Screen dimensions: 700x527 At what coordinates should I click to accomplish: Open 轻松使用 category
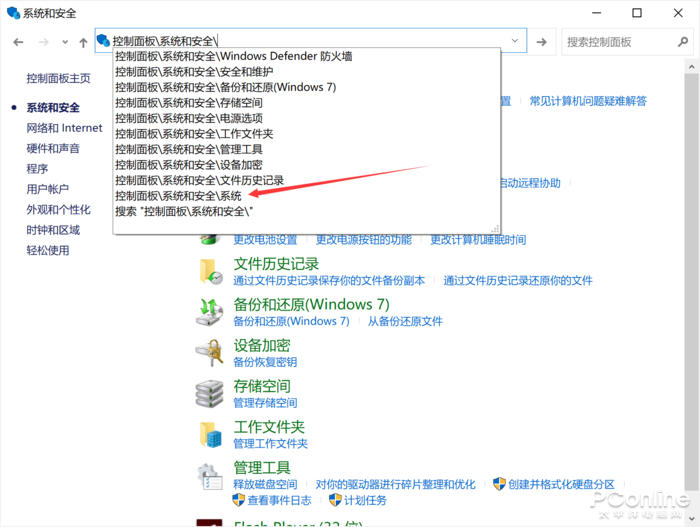48,250
